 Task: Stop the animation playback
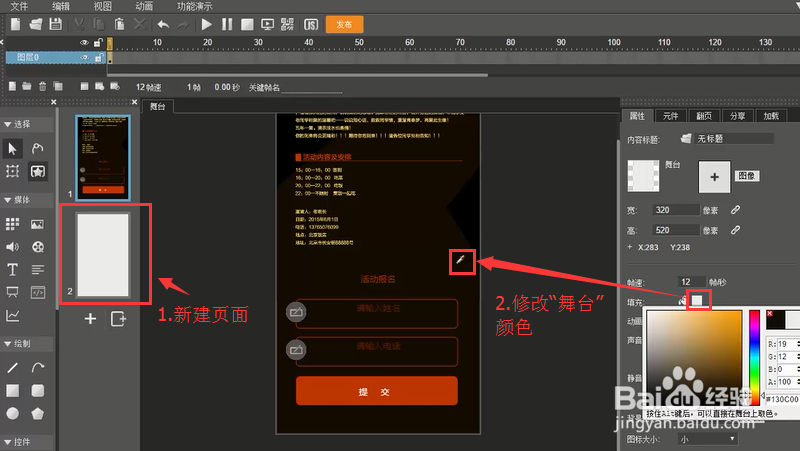(247, 24)
